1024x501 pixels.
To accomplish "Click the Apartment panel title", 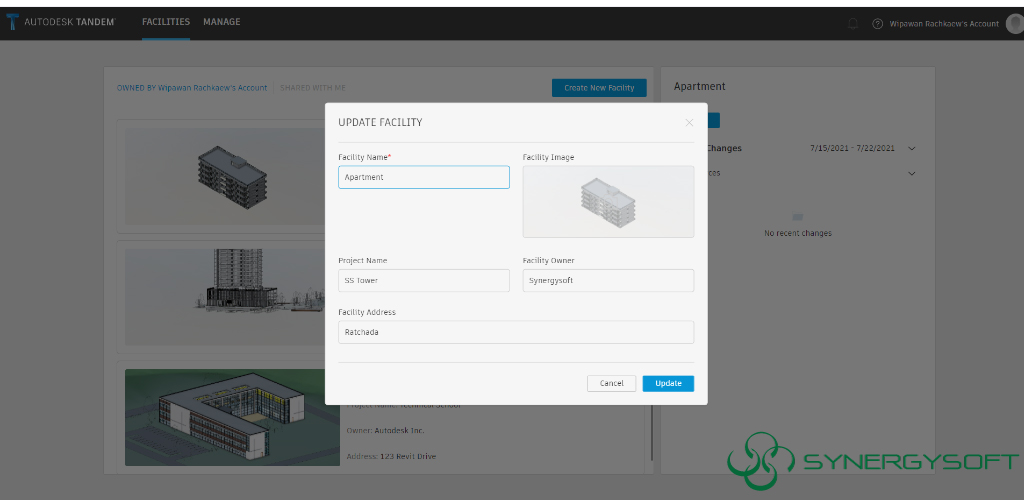I will [x=699, y=86].
